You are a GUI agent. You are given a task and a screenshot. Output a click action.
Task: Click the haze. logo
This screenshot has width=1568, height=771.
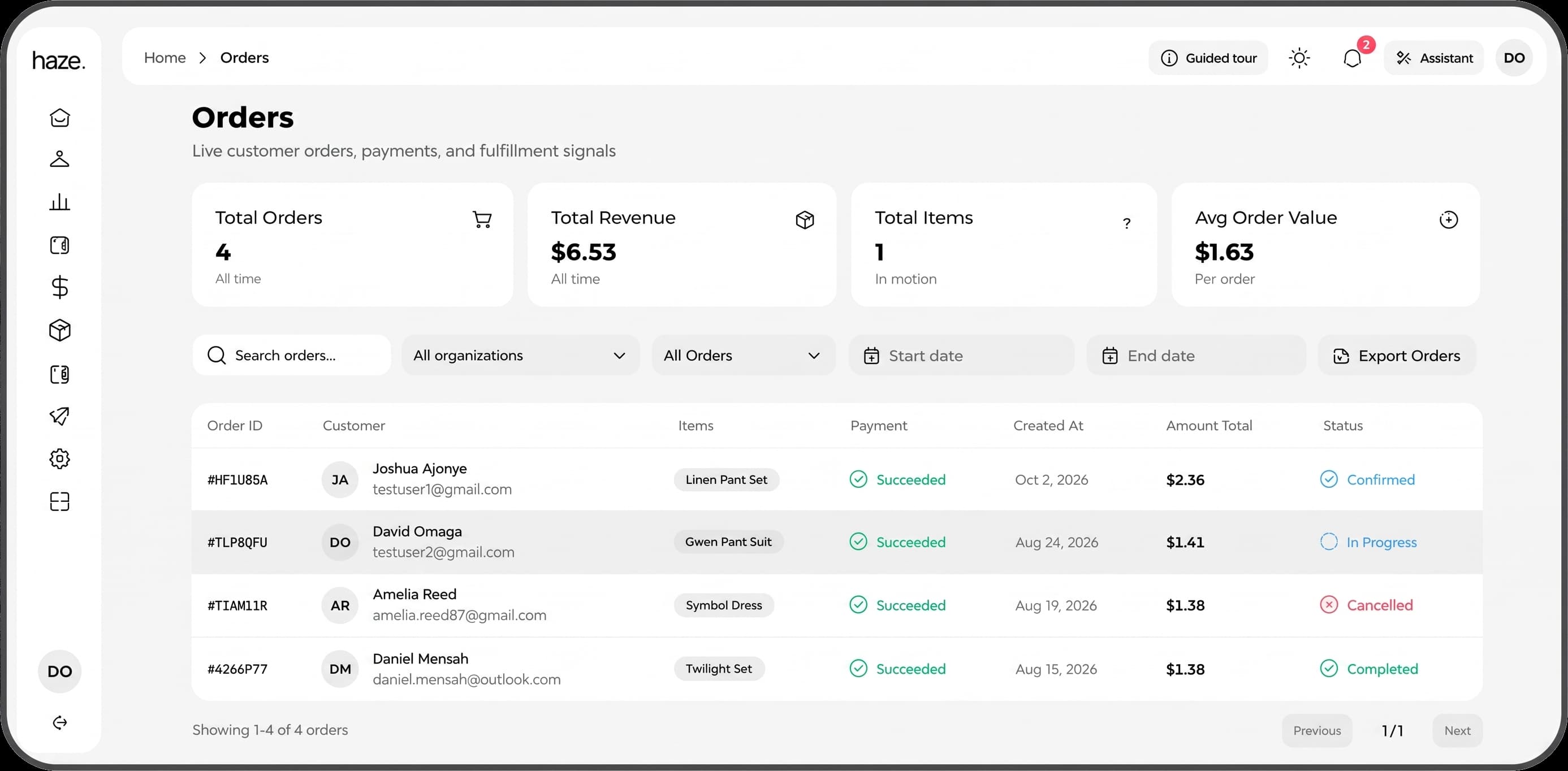click(x=58, y=60)
